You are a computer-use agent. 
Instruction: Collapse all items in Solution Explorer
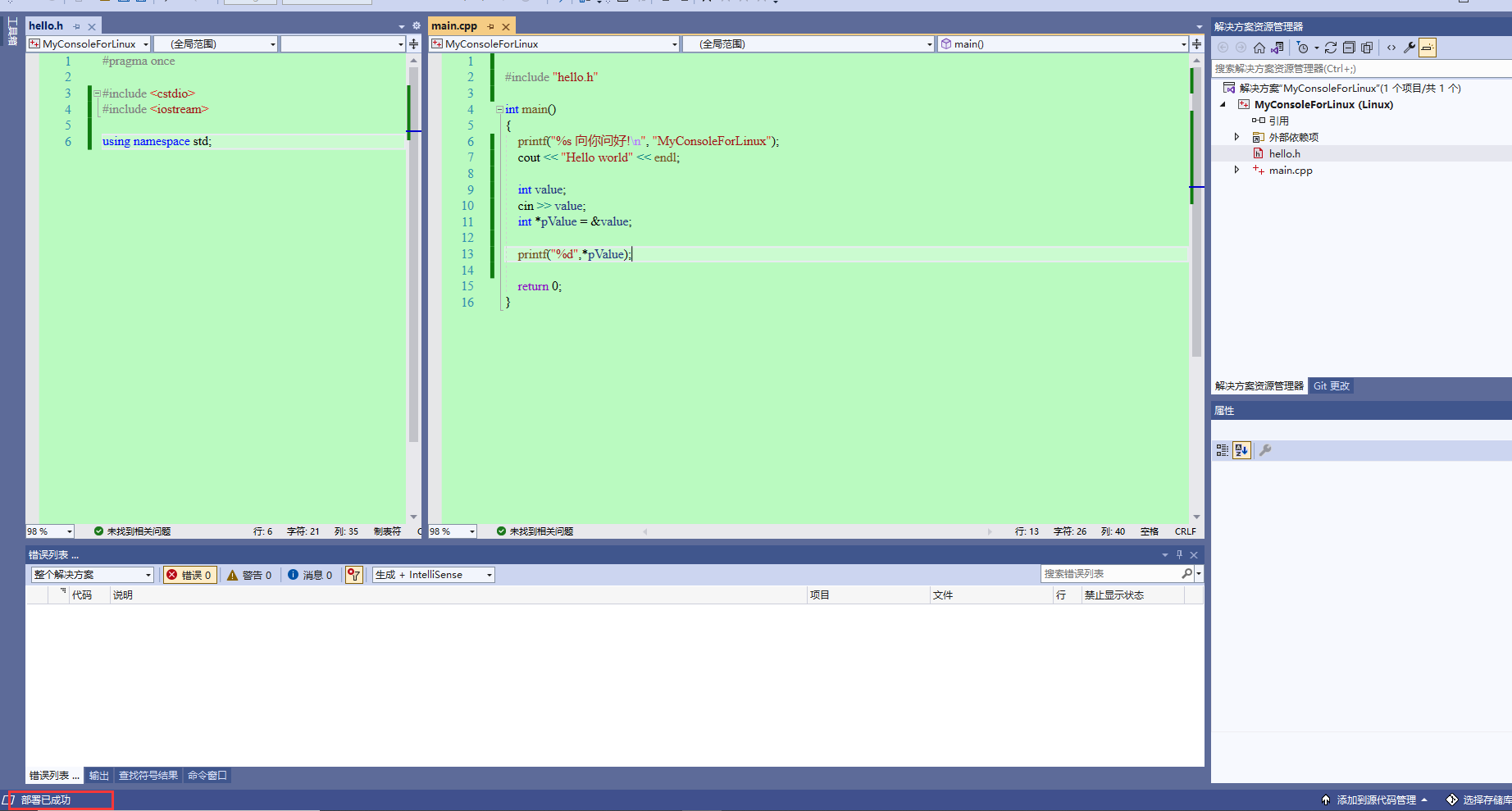click(x=1349, y=48)
